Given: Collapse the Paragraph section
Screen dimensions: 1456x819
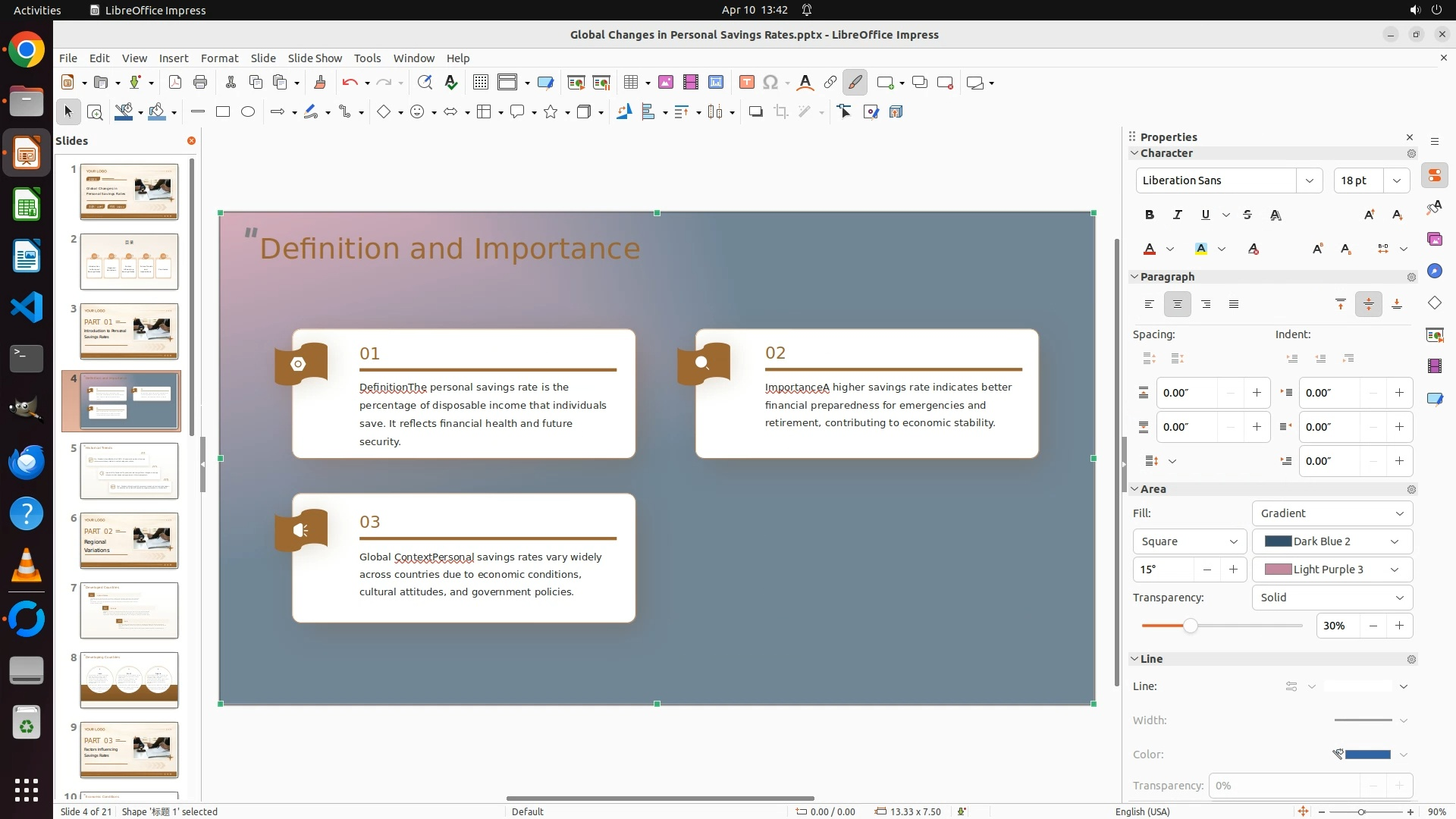Looking at the screenshot, I should point(1135,277).
